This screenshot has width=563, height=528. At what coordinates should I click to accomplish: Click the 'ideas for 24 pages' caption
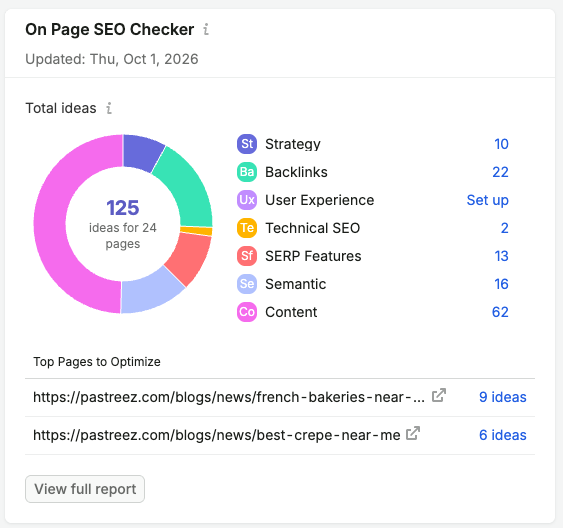point(123,235)
